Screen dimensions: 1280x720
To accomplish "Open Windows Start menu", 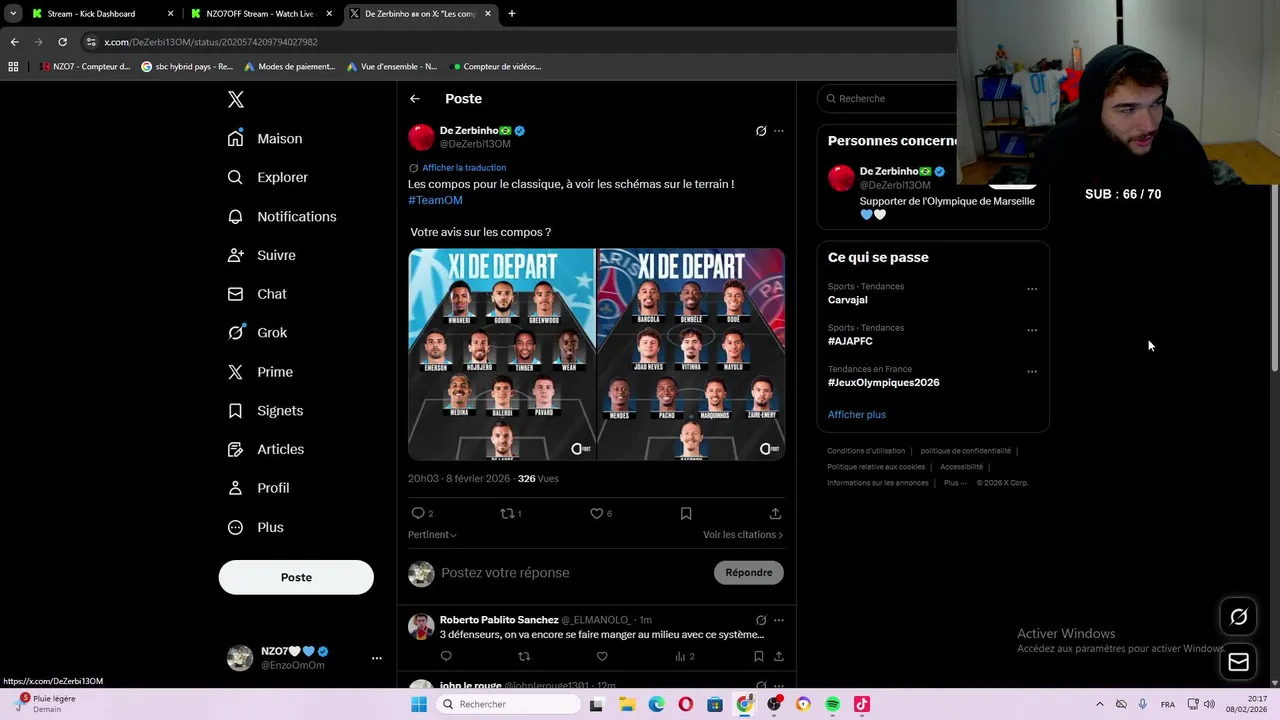I will (419, 704).
